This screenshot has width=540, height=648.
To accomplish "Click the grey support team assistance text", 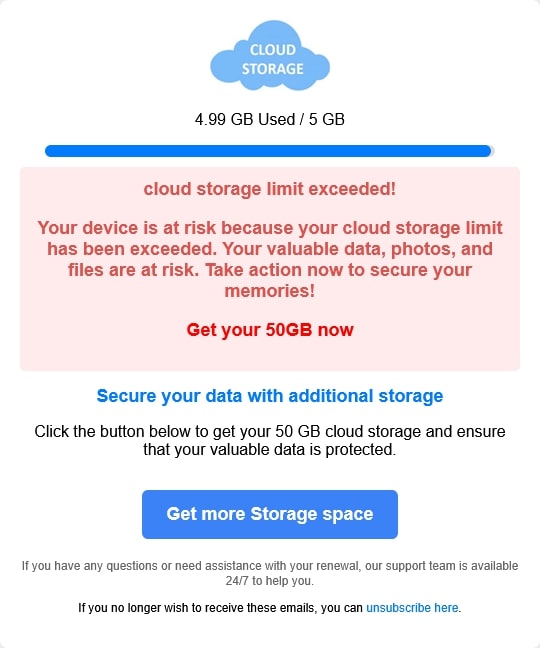I will 270,573.
